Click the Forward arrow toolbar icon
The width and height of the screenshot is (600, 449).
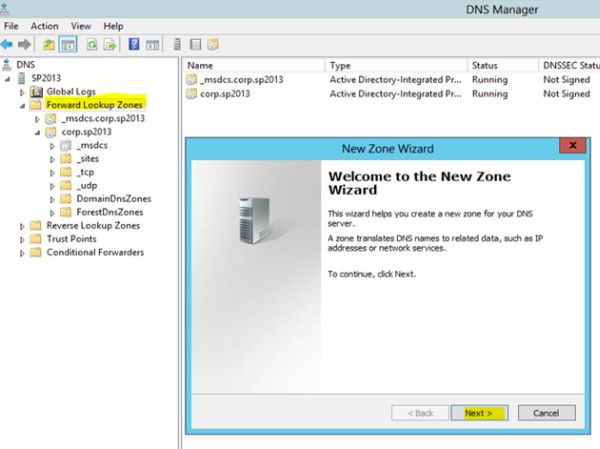pyautogui.click(x=24, y=45)
